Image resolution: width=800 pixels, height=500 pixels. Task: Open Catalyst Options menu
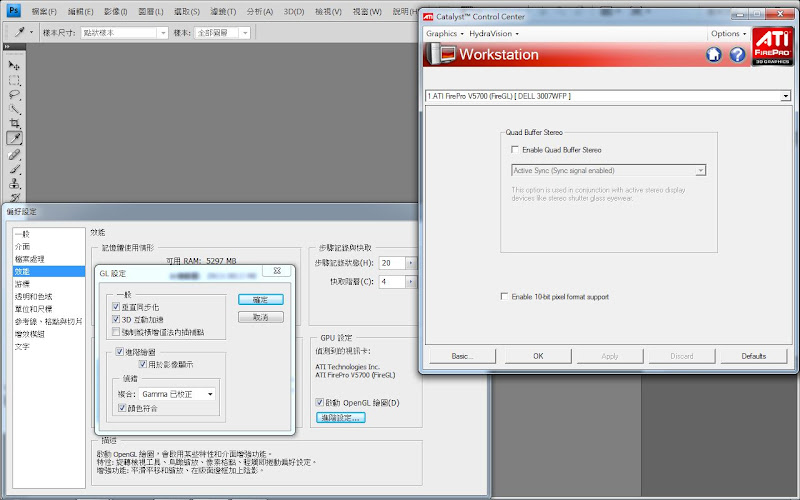click(x=728, y=34)
